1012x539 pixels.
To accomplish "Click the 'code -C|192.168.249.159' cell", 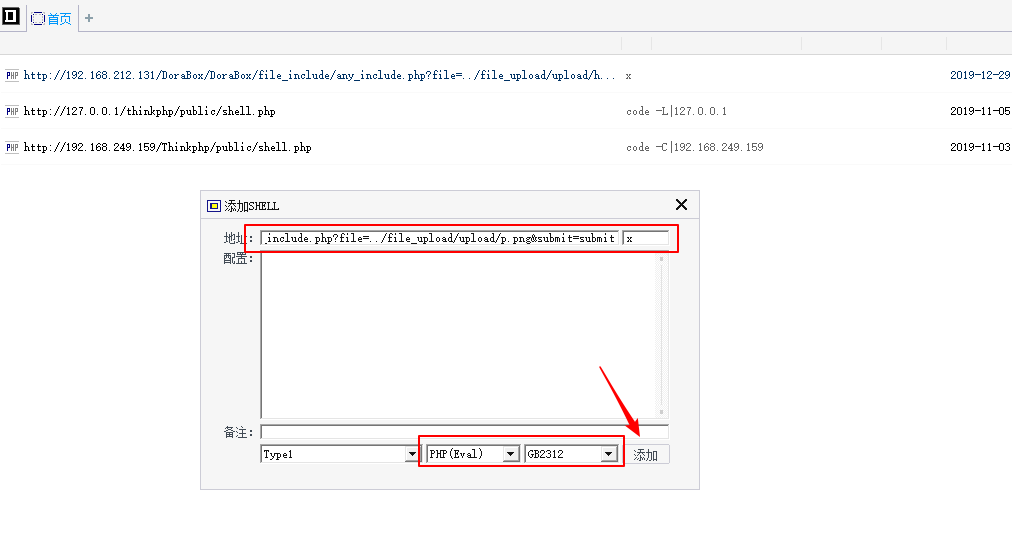I will click(x=694, y=147).
